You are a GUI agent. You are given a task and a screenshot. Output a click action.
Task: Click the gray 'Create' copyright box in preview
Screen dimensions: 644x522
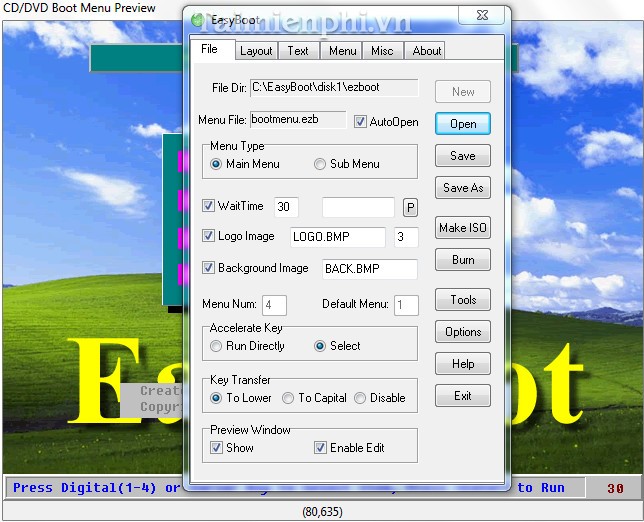(x=151, y=400)
